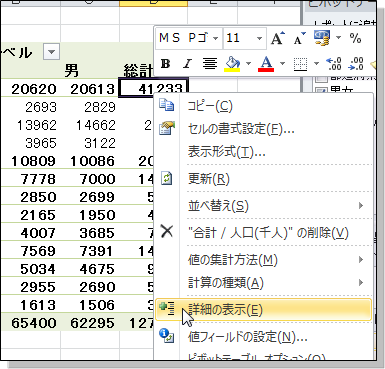Choose セルの書式設定(F) menu item
Screen dimensions: 385x369
tap(264, 128)
